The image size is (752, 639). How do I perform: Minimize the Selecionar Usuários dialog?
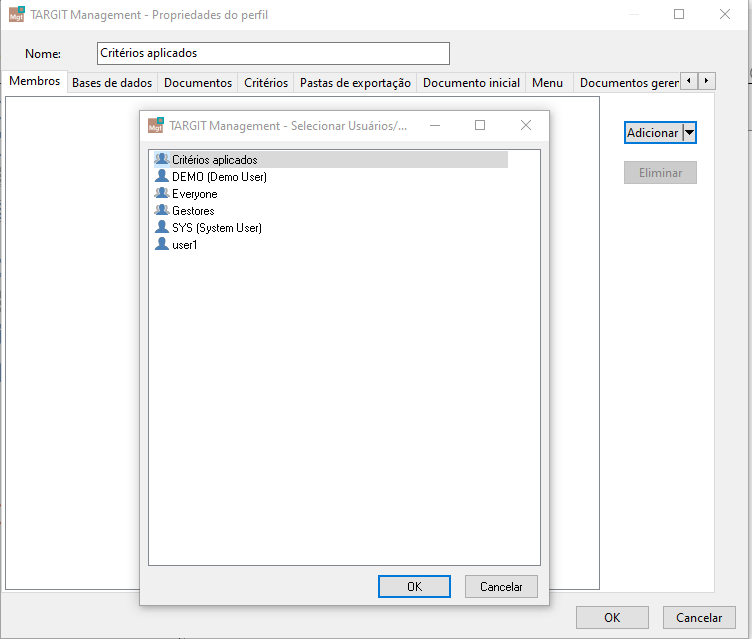435,125
